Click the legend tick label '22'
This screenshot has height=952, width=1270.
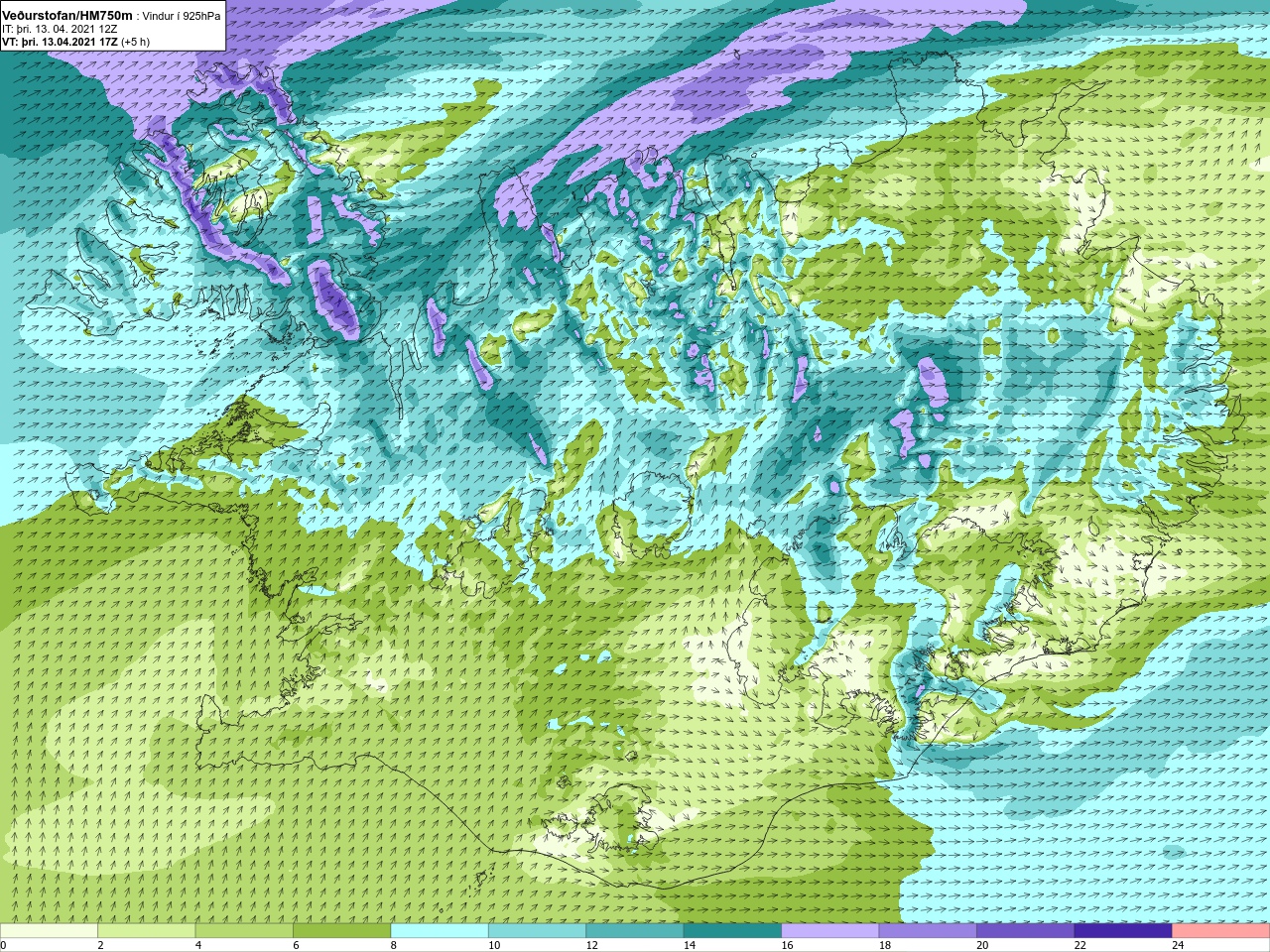point(1080,945)
